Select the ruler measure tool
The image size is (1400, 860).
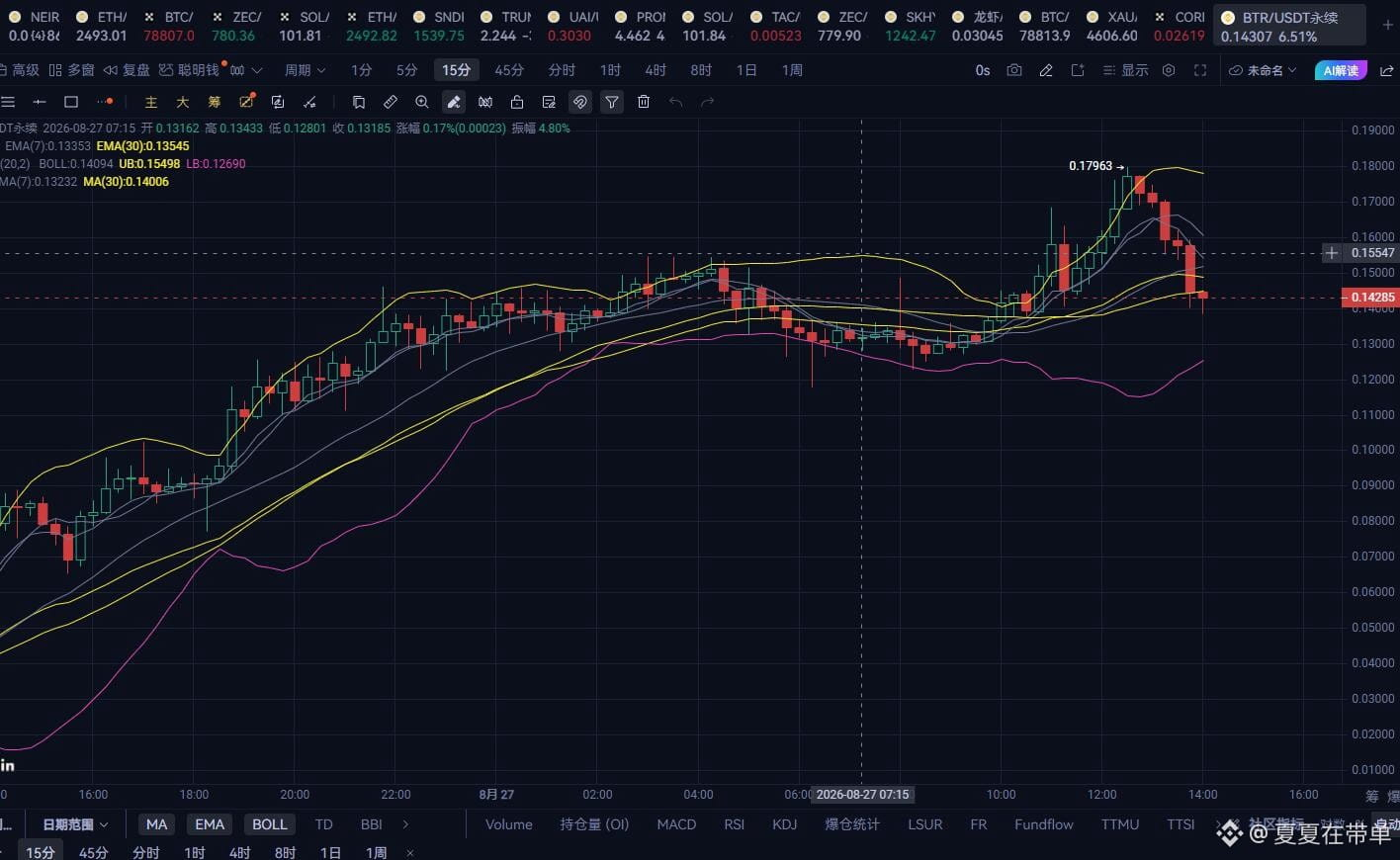(x=391, y=102)
